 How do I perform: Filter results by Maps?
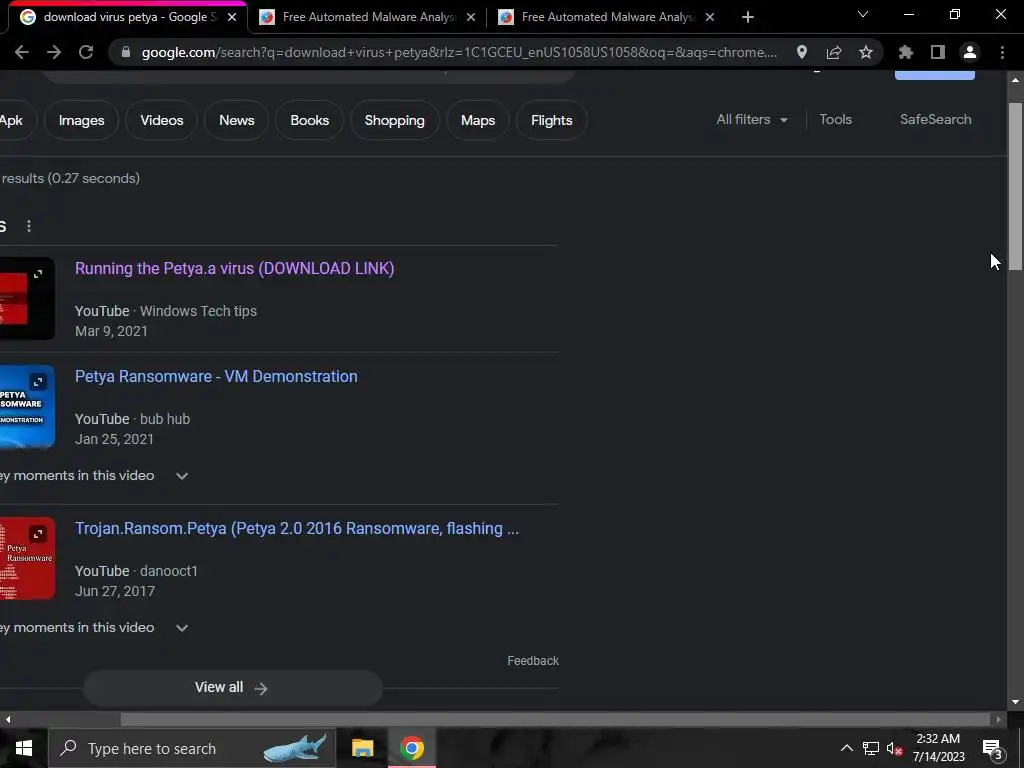[478, 120]
